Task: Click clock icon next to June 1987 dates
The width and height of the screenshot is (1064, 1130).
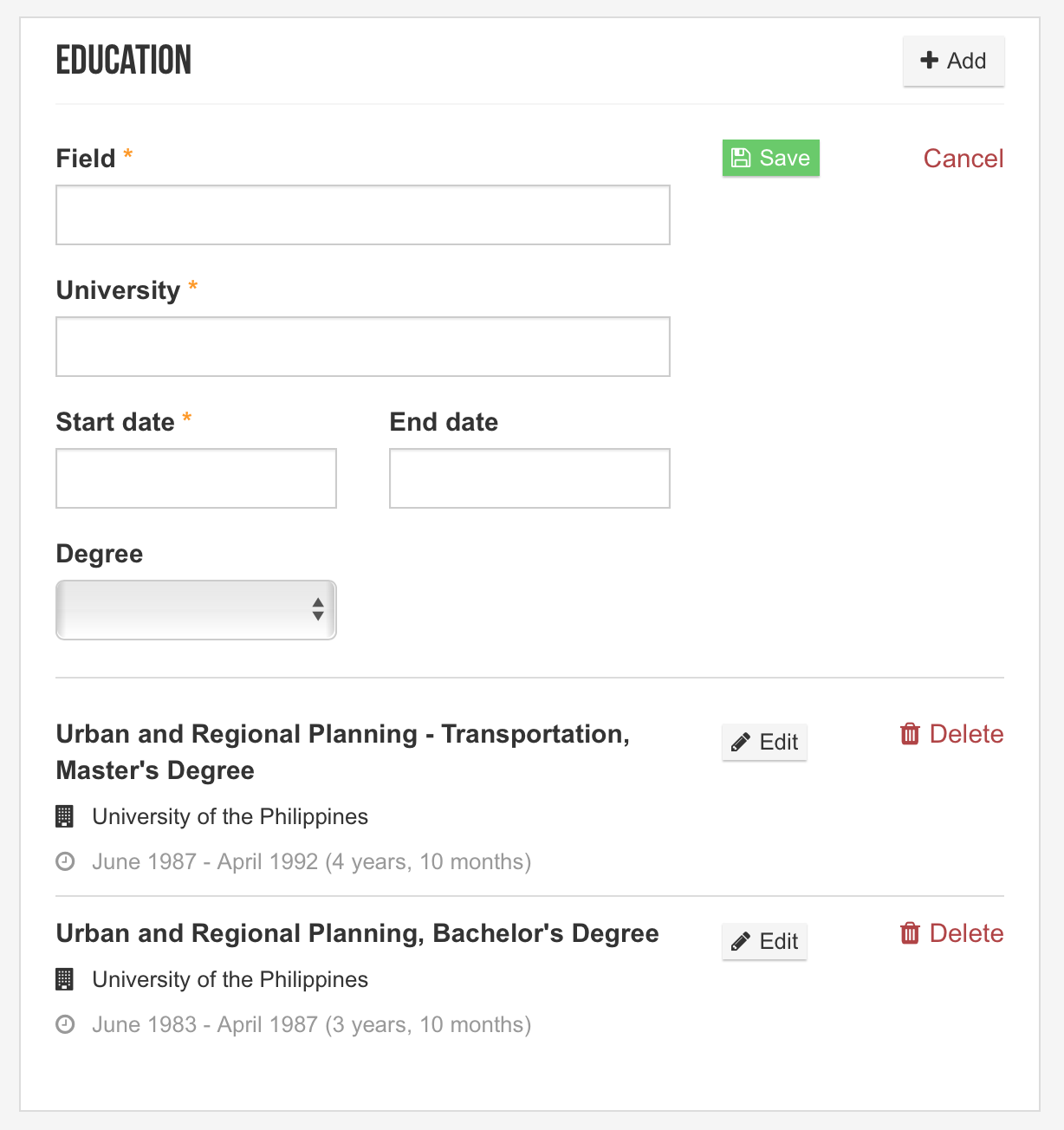Action: tap(65, 862)
